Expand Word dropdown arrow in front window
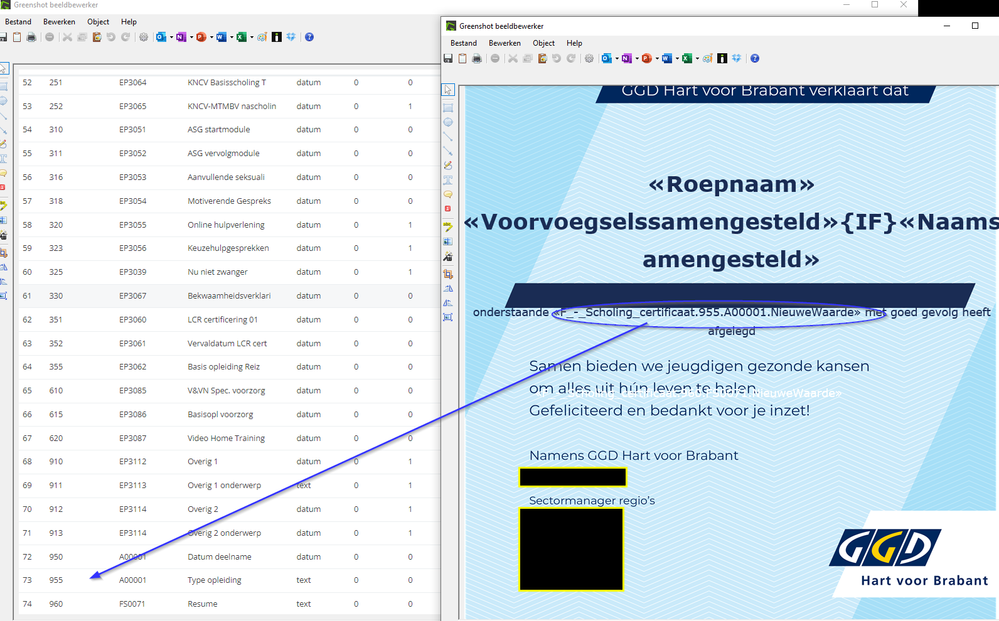The width and height of the screenshot is (999, 621). point(677,59)
